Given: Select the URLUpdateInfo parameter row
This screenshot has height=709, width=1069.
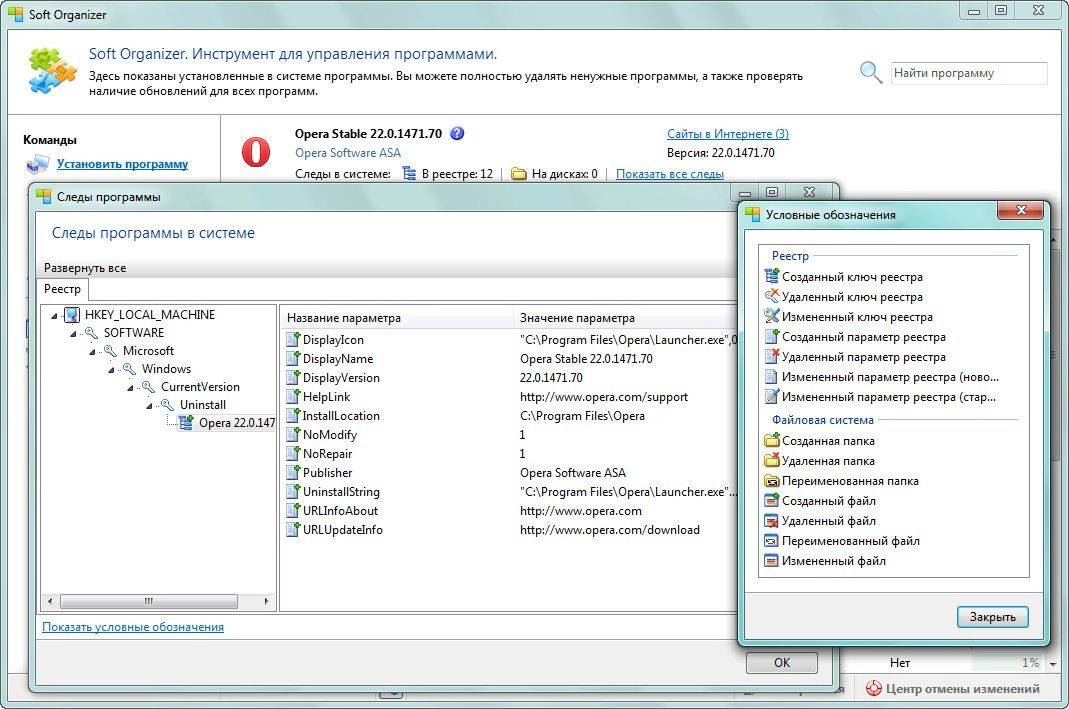Looking at the screenshot, I should 509,529.
